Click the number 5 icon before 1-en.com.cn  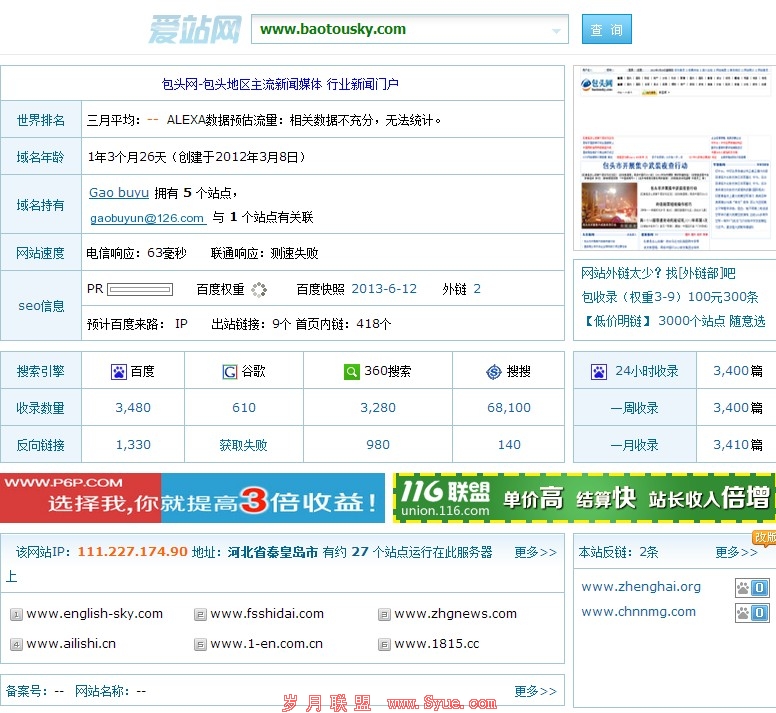(200, 645)
